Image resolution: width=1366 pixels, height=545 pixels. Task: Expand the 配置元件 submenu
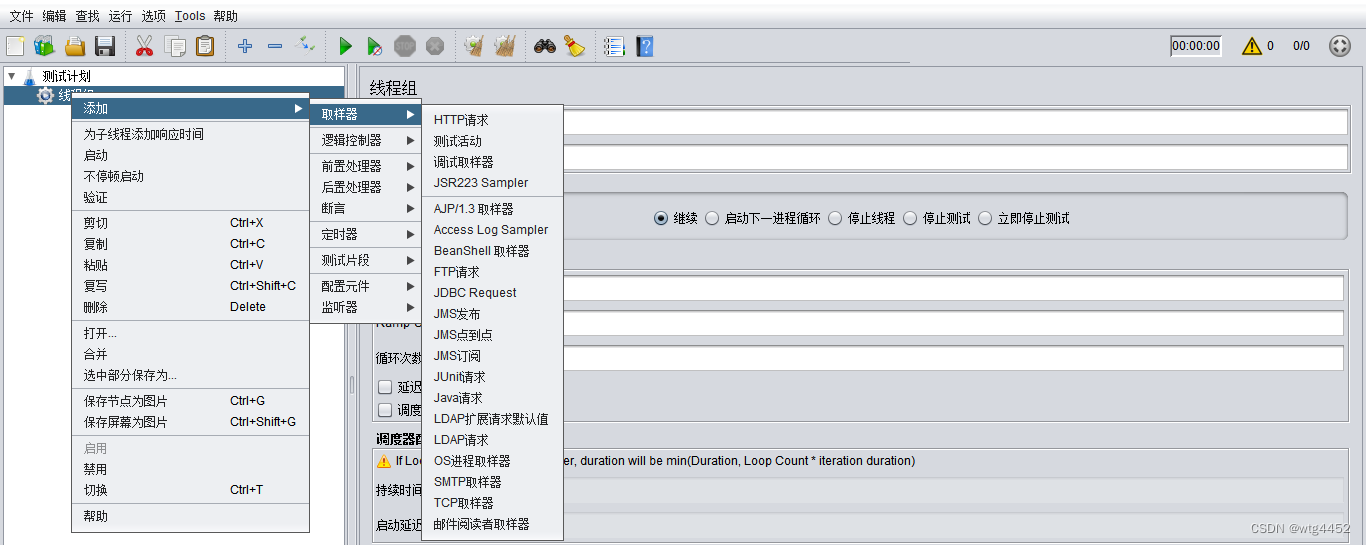[366, 286]
